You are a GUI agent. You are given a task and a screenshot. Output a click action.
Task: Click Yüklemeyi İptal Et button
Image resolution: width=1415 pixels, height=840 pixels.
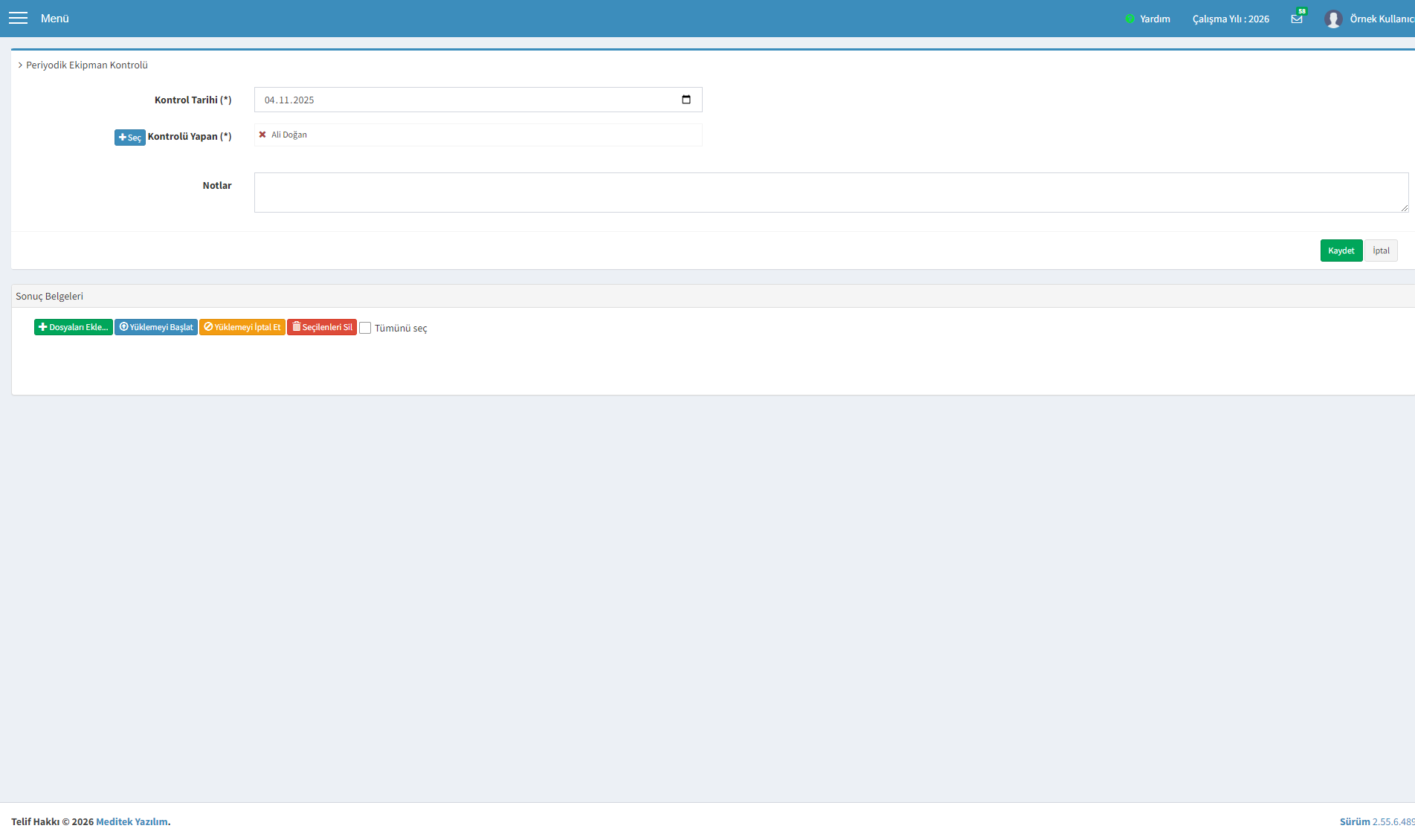tap(242, 327)
